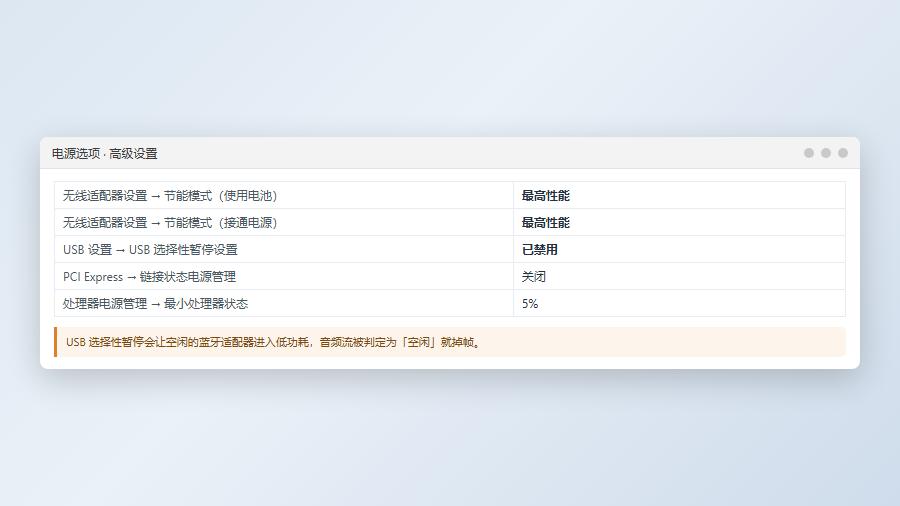This screenshot has width=900, height=506.
Task: Click the middle gray window control dot
Action: (826, 153)
